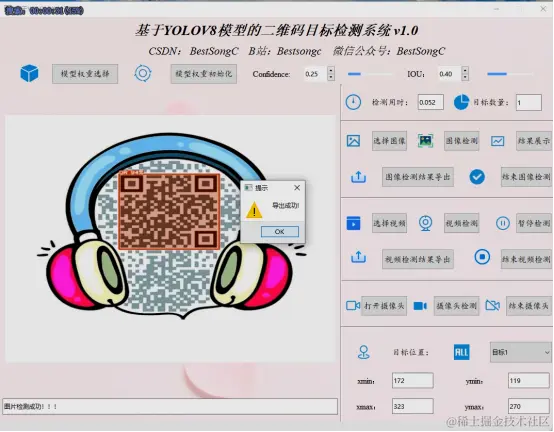Image resolution: width=554 pixels, height=432 pixels.
Task: Click the IOU value field 0.40
Action: [450, 74]
